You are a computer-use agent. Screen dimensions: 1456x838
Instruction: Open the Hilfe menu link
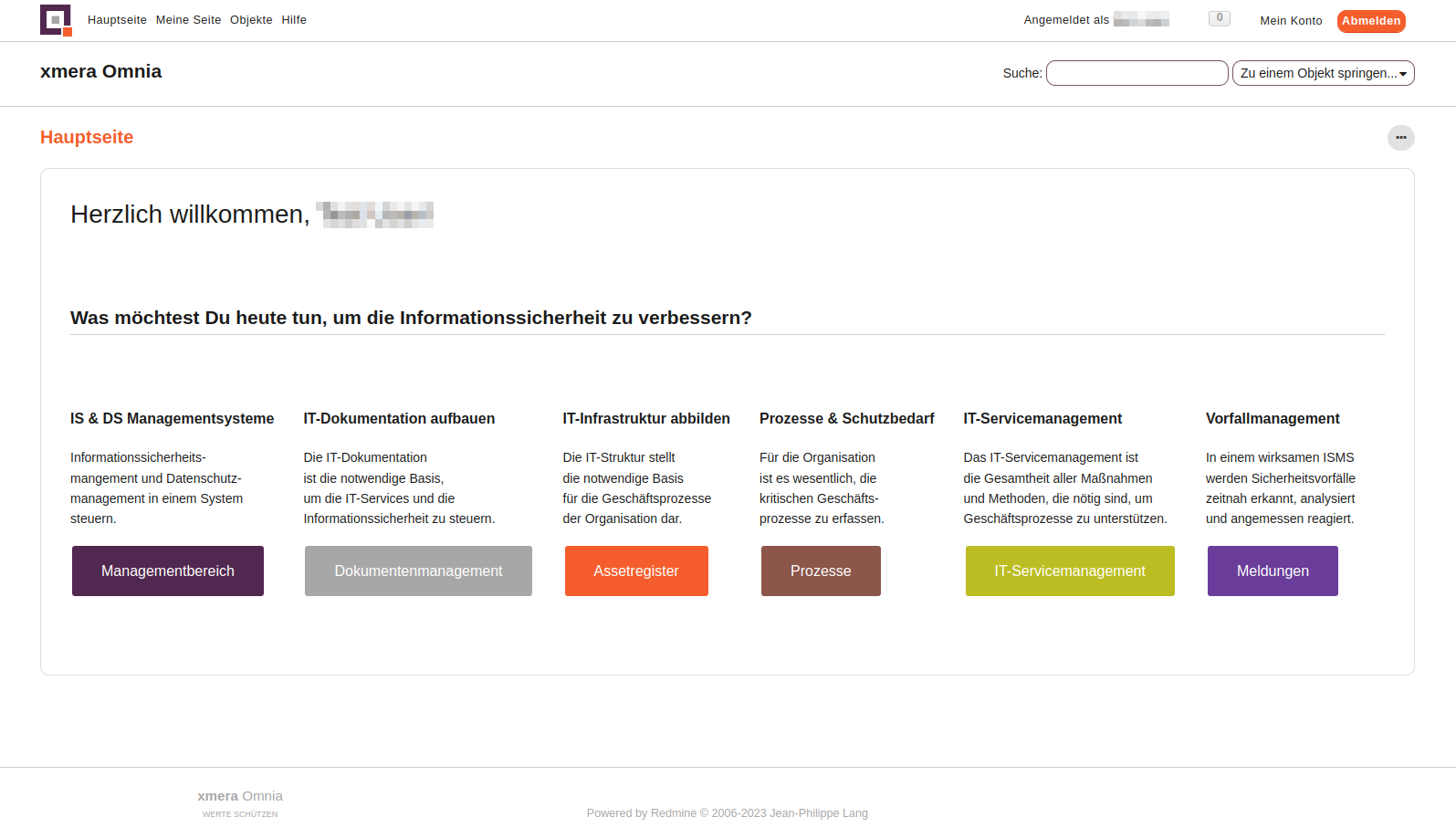294,20
